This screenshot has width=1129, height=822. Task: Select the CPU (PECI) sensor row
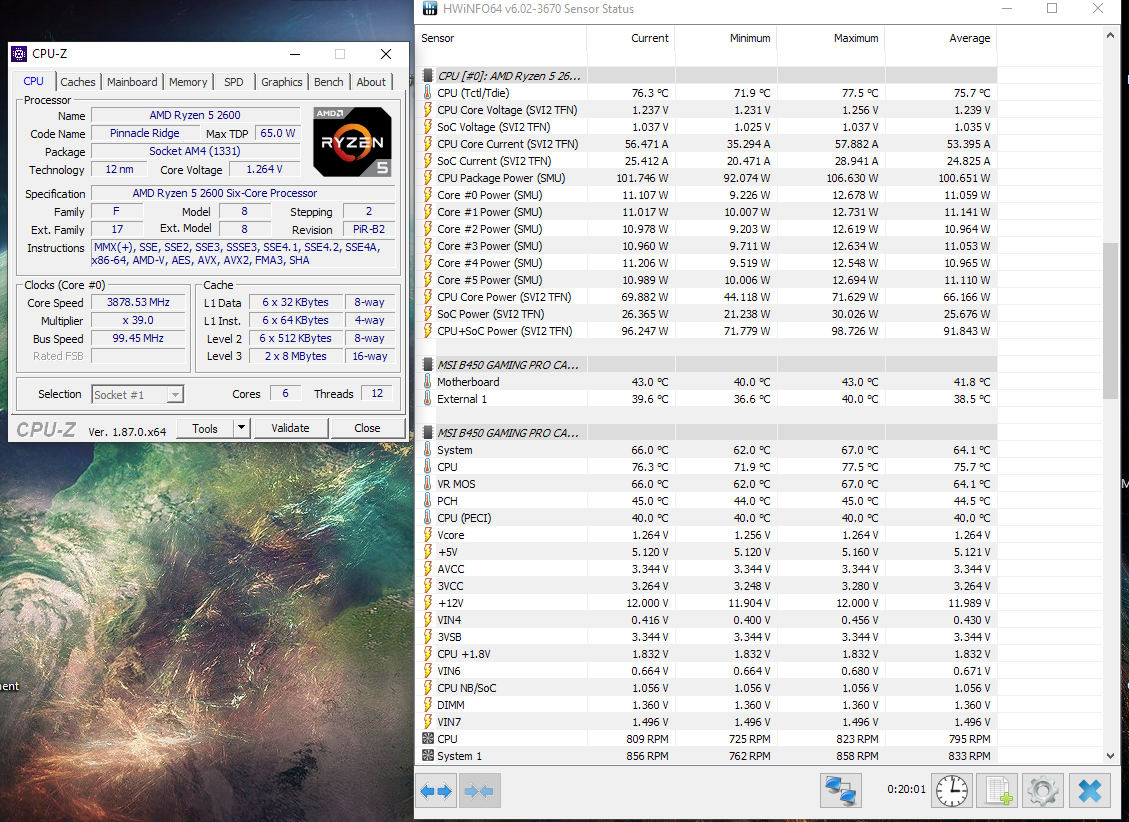pyautogui.click(x=706, y=518)
